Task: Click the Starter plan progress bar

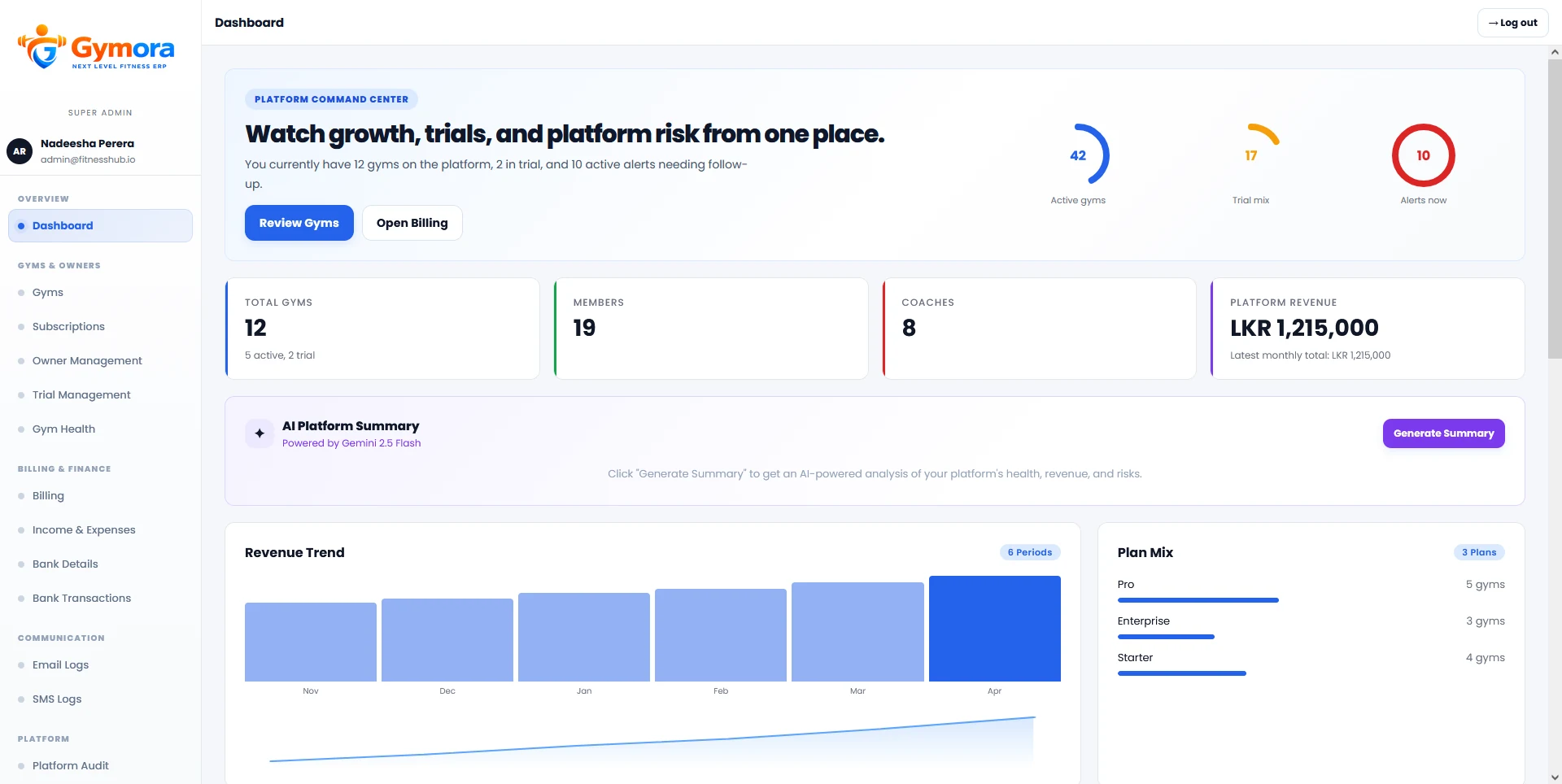Action: [x=1182, y=673]
